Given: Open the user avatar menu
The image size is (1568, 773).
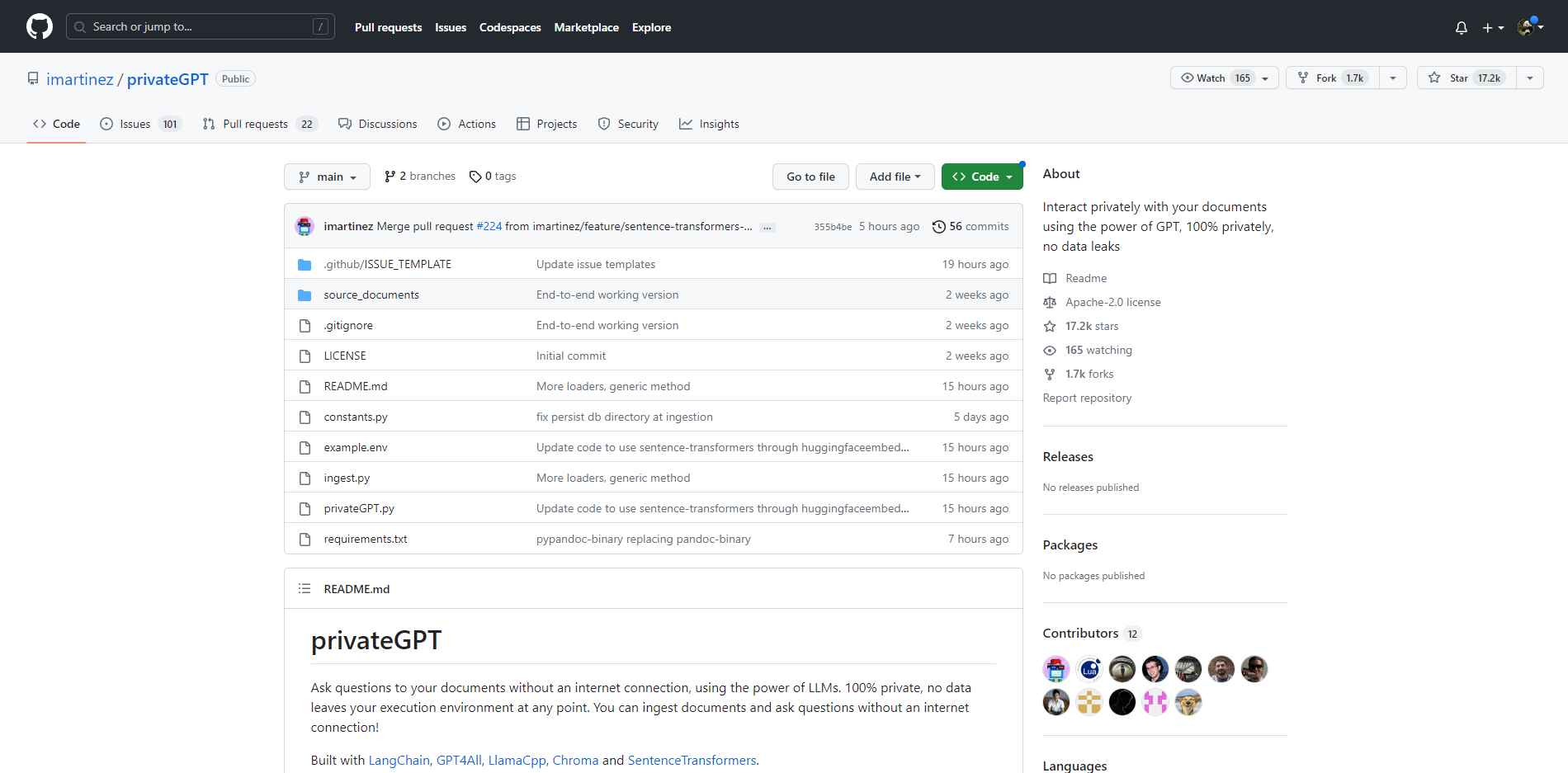Looking at the screenshot, I should (x=1529, y=27).
